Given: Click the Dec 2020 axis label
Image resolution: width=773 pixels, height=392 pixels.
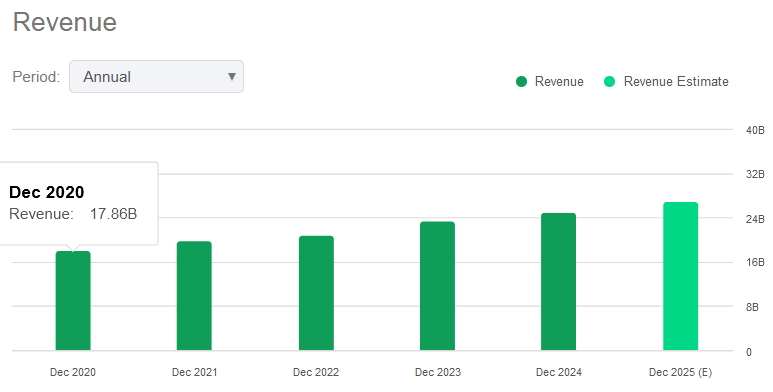Looking at the screenshot, I should point(73,372).
